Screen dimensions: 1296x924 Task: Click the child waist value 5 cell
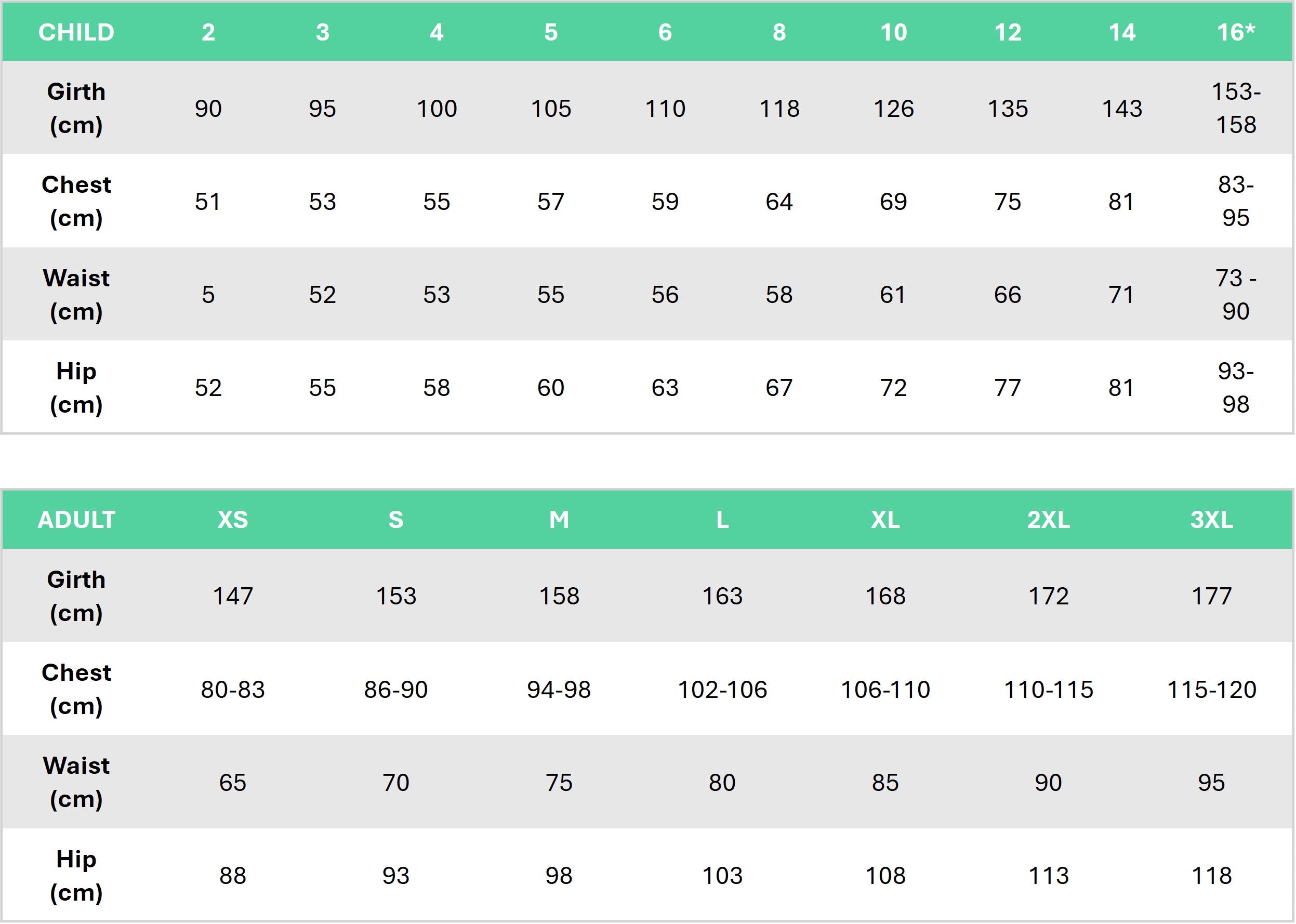(x=208, y=295)
